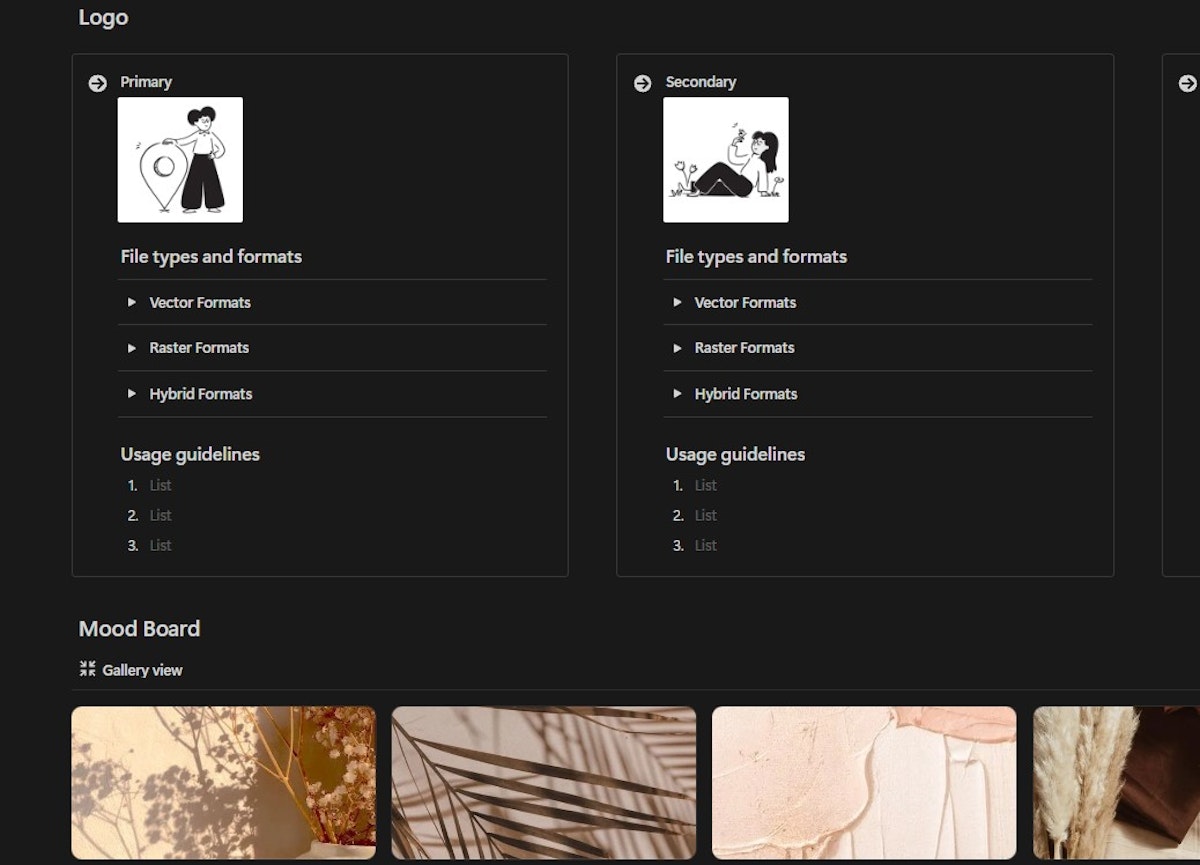Click the Gallery view grid icon

(x=87, y=669)
